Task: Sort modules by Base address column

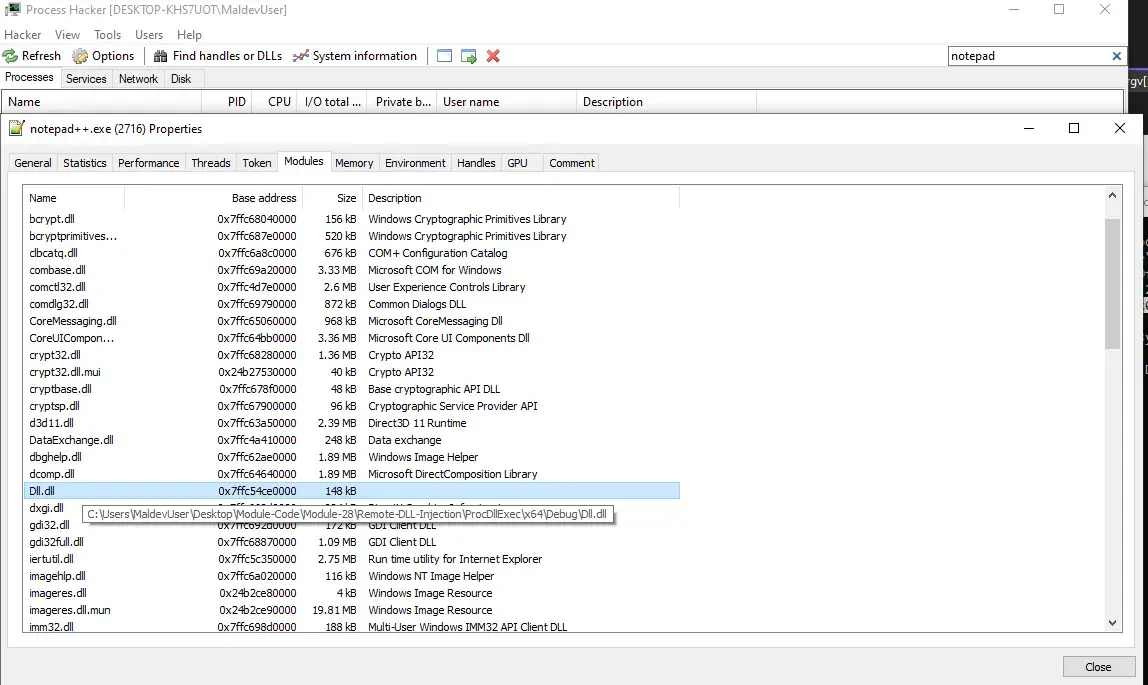Action: [x=264, y=198]
